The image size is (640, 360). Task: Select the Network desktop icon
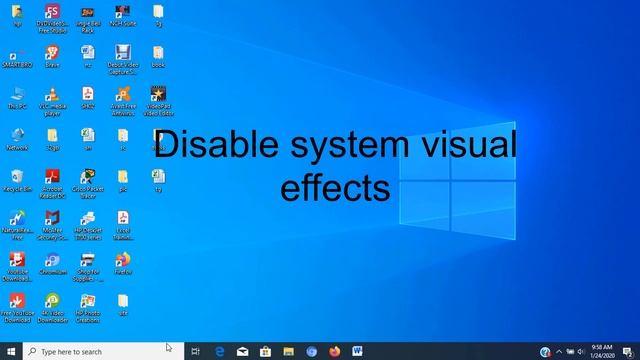(x=17, y=140)
